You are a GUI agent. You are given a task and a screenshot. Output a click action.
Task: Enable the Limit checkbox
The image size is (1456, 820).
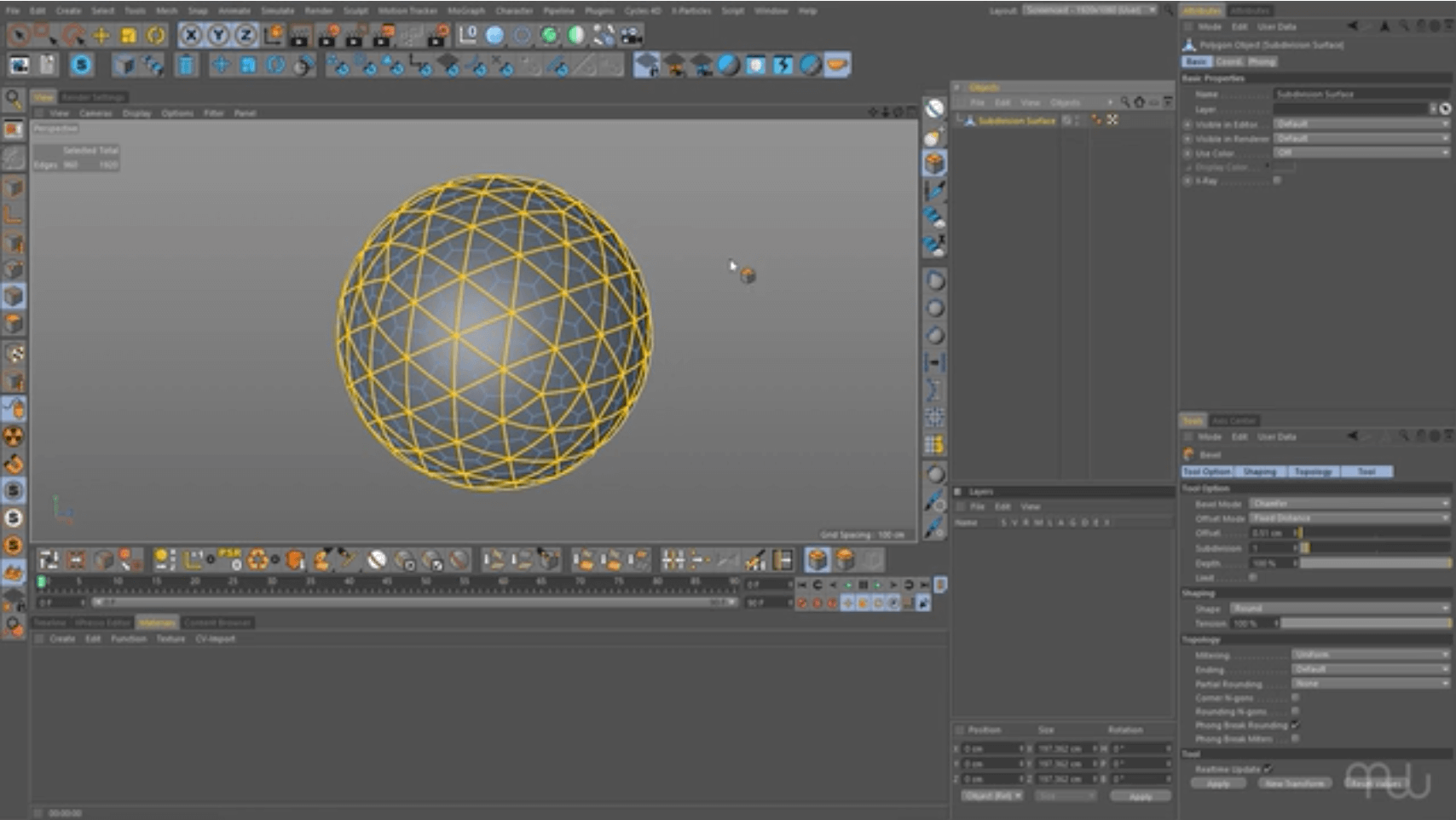1253,577
